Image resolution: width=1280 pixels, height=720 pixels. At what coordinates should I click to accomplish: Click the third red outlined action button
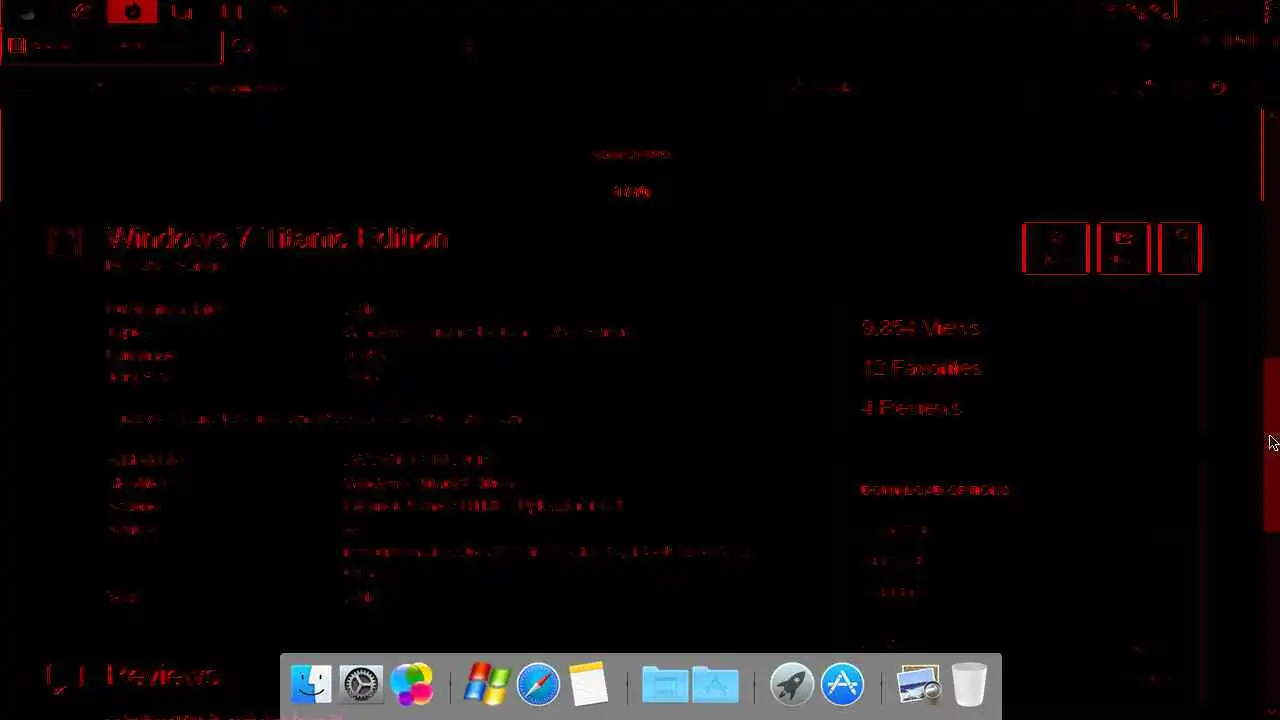coord(1179,248)
